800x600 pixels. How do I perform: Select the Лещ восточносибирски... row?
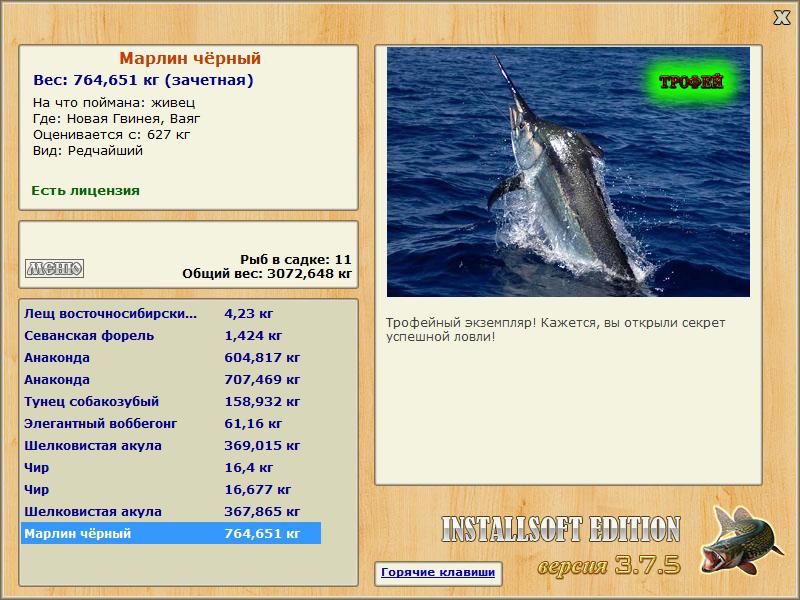(x=171, y=314)
